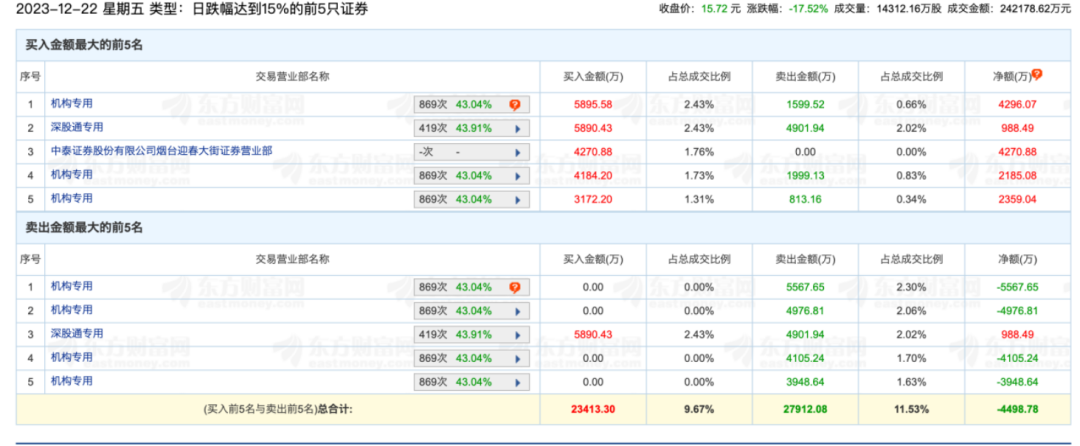Image resolution: width=1080 pixels, height=446 pixels.
Task: Click the 869次 43.04% box in buy row 1
Action: pos(460,104)
